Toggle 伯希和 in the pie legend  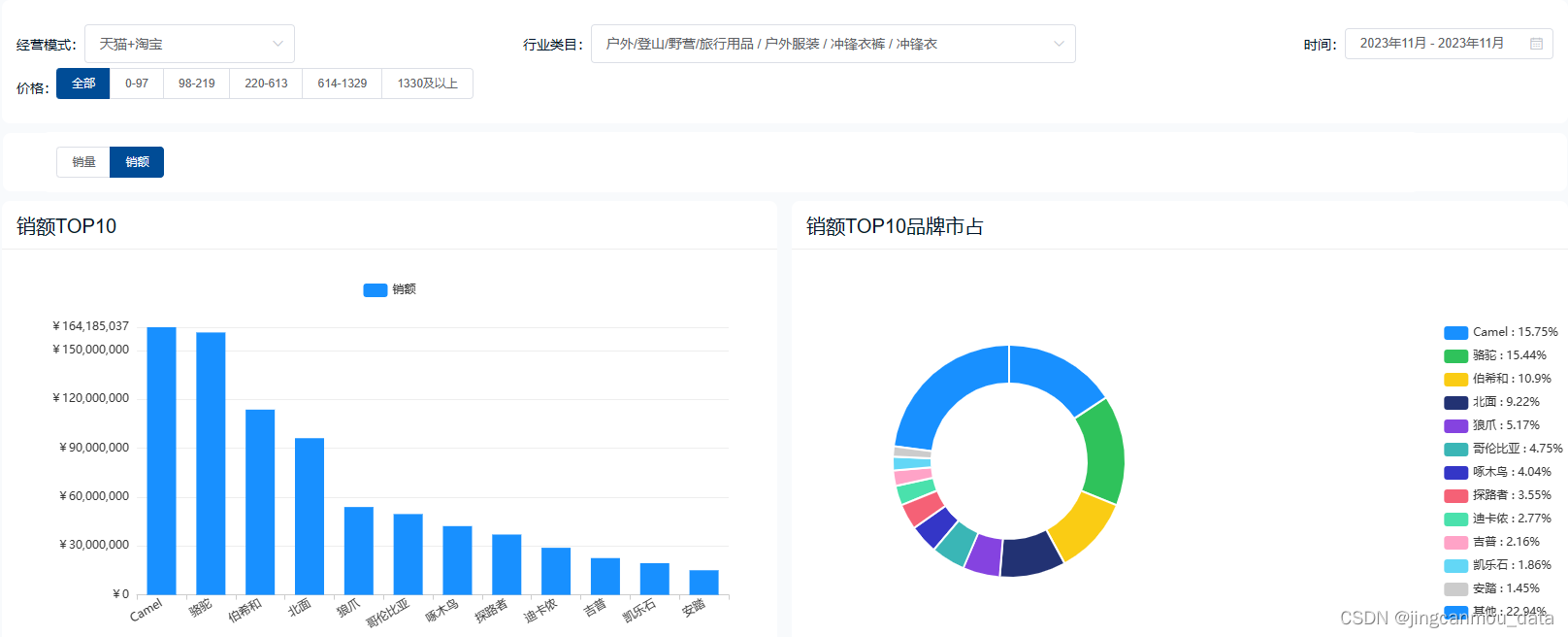[1497, 379]
